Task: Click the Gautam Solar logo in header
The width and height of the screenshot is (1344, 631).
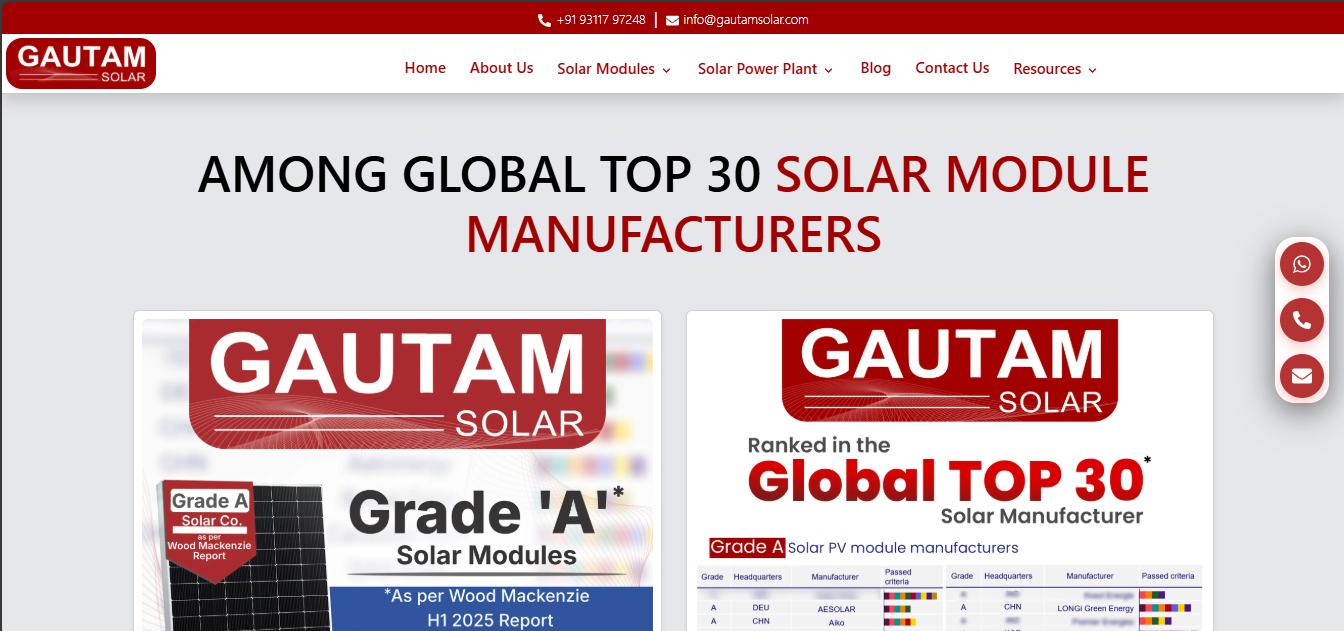Action: click(x=81, y=64)
